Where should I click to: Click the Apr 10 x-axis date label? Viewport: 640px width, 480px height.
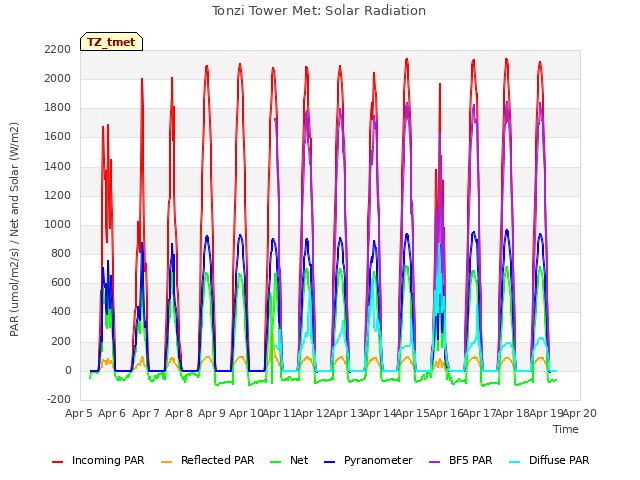[246, 413]
